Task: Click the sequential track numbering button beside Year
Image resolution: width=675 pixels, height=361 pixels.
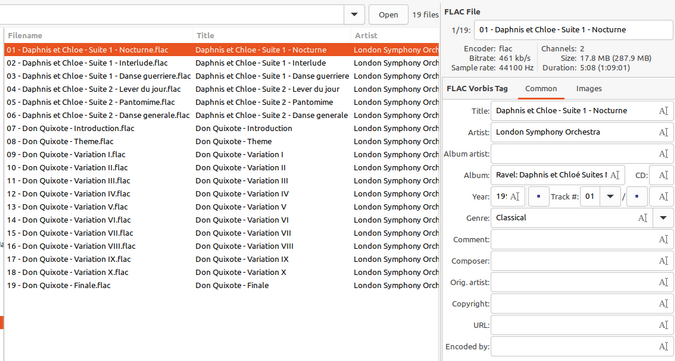Action: [x=538, y=197]
